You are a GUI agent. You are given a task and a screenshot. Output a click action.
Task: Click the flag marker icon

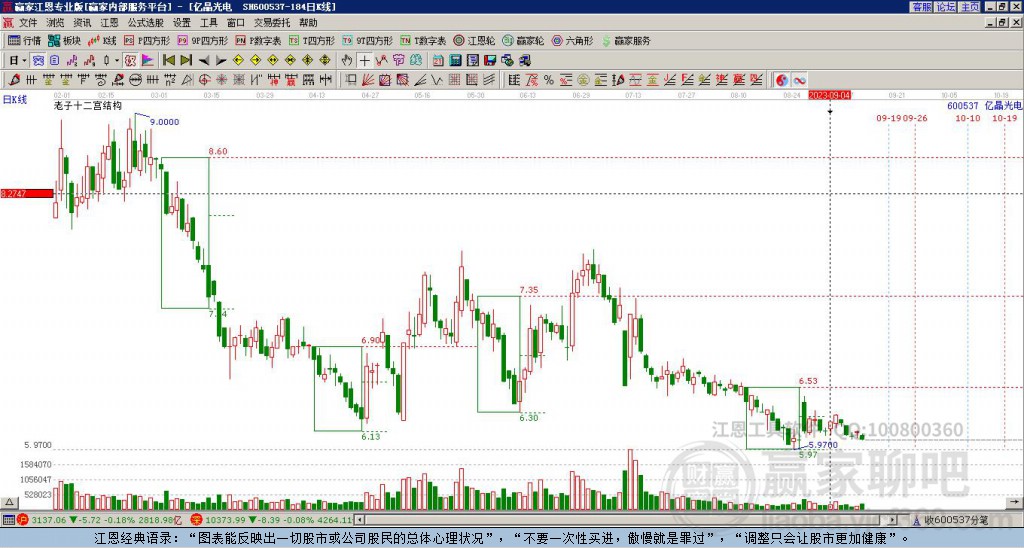(148, 61)
